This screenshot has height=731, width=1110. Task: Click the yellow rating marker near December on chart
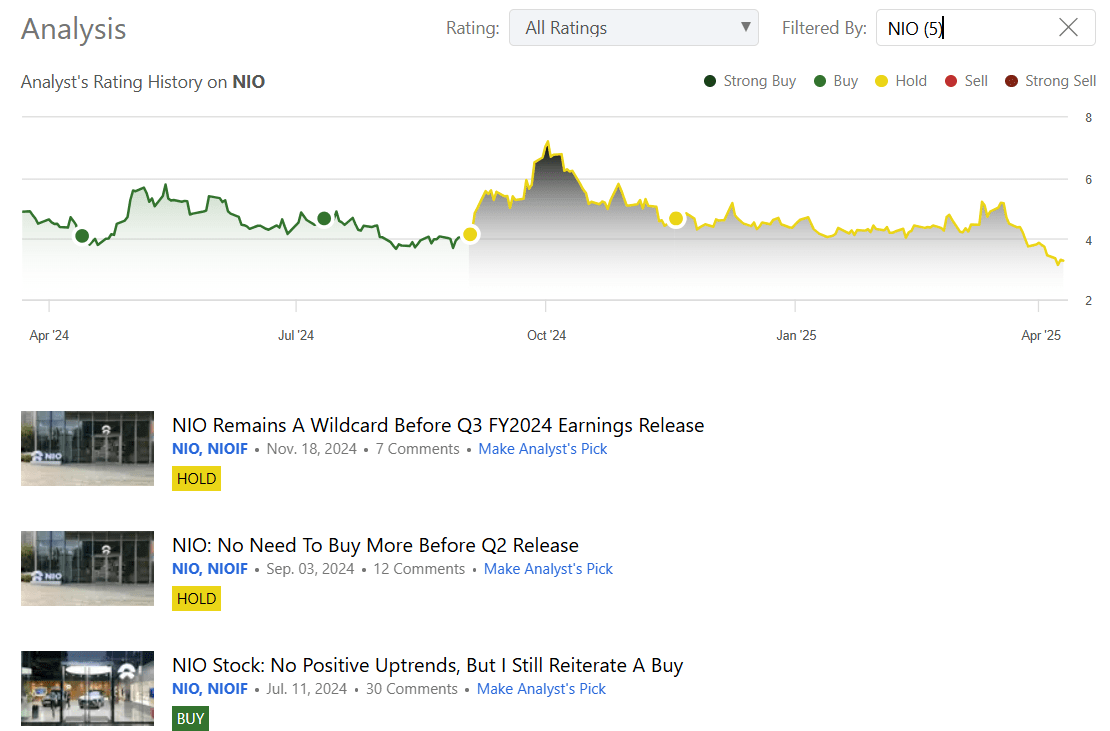click(x=676, y=218)
